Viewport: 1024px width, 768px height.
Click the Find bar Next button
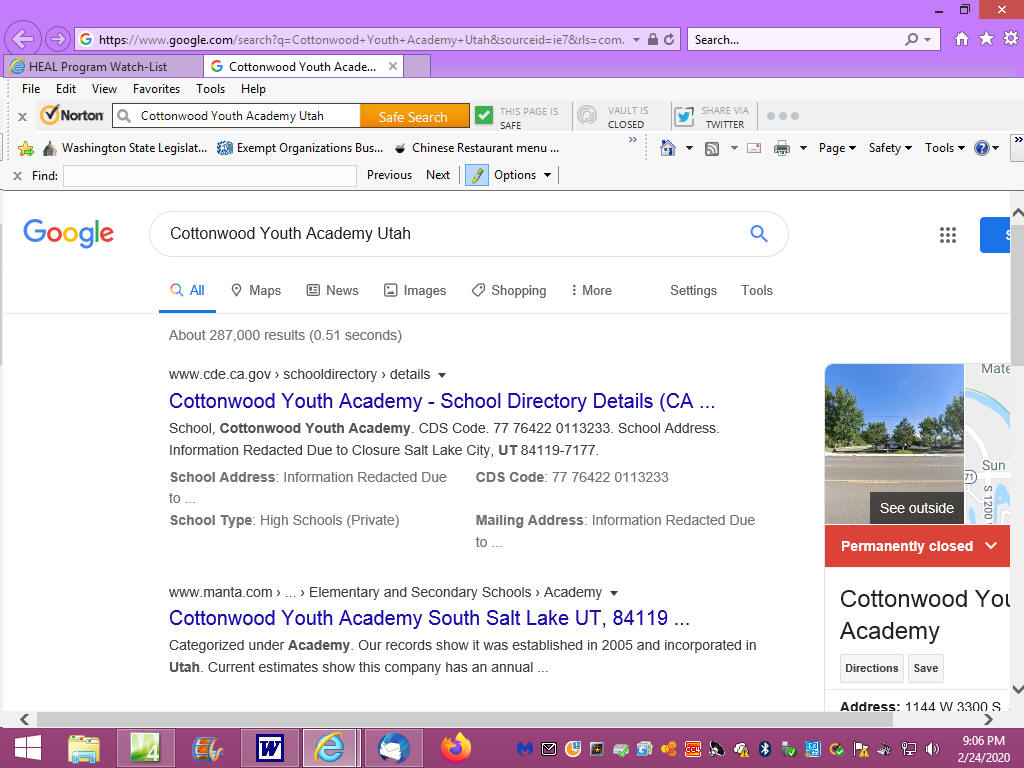tap(438, 175)
